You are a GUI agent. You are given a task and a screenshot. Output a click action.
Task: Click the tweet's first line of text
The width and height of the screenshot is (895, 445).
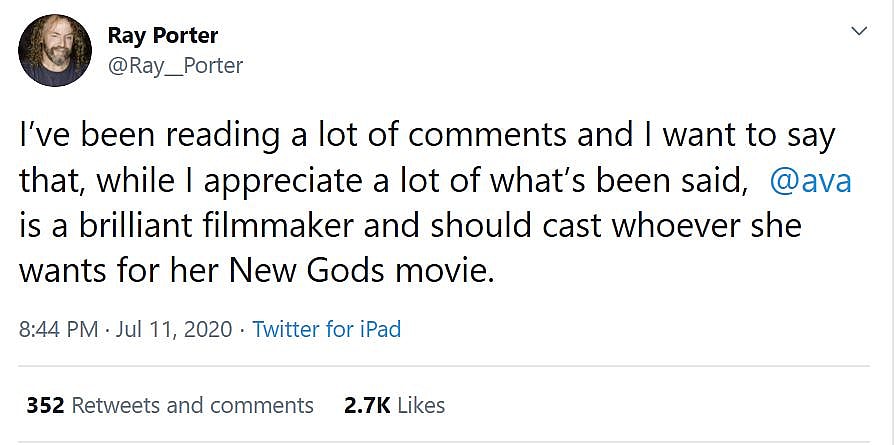(x=426, y=135)
